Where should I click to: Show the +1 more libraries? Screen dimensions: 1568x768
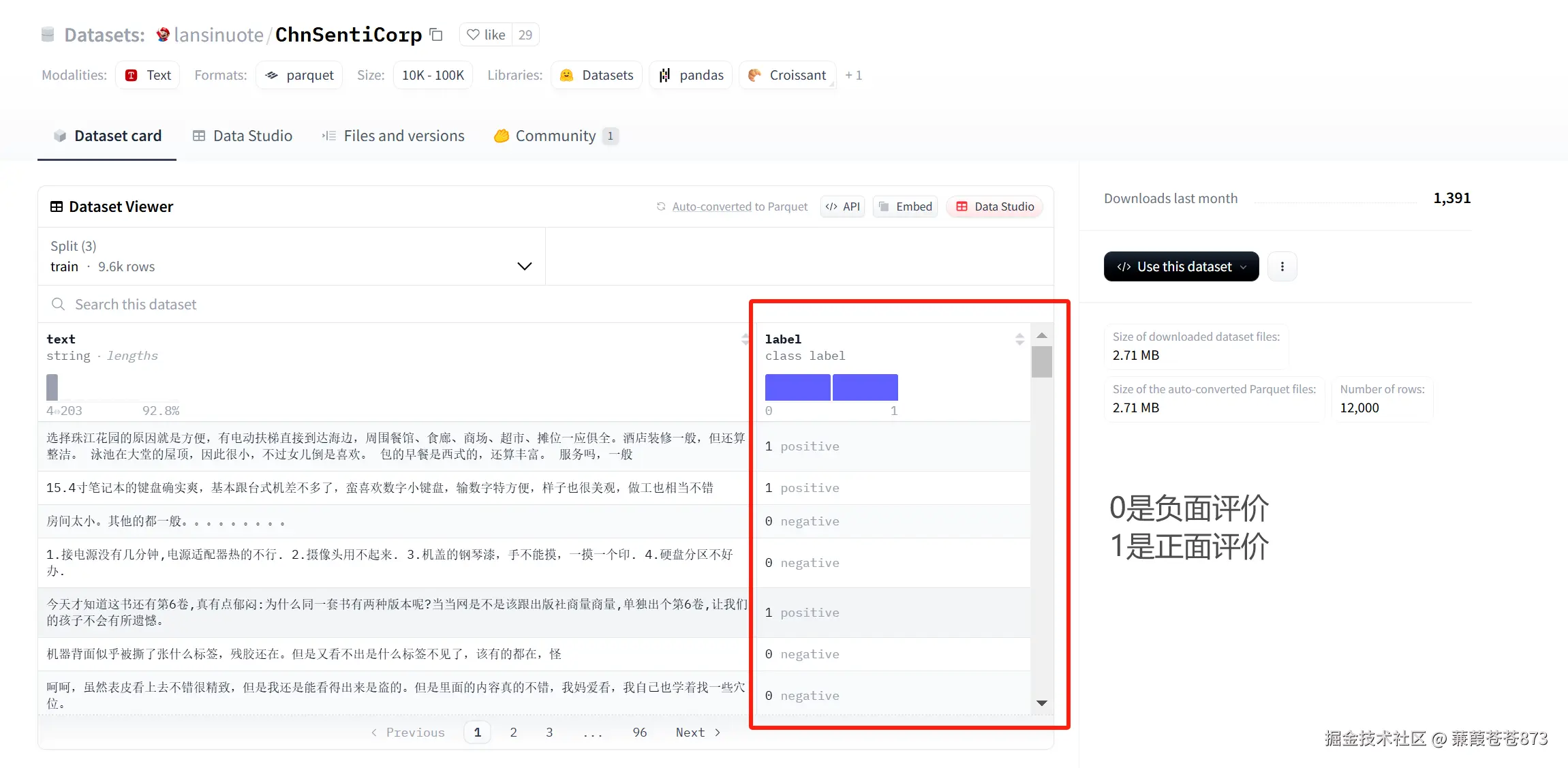point(853,75)
